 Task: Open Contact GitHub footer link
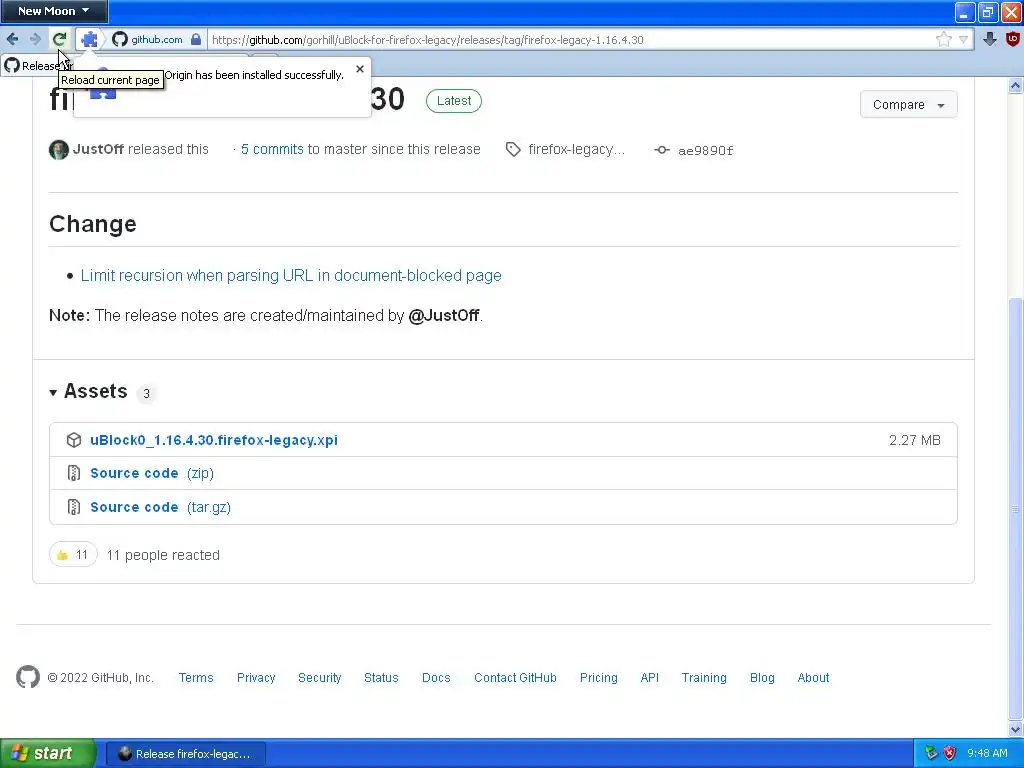(x=515, y=678)
